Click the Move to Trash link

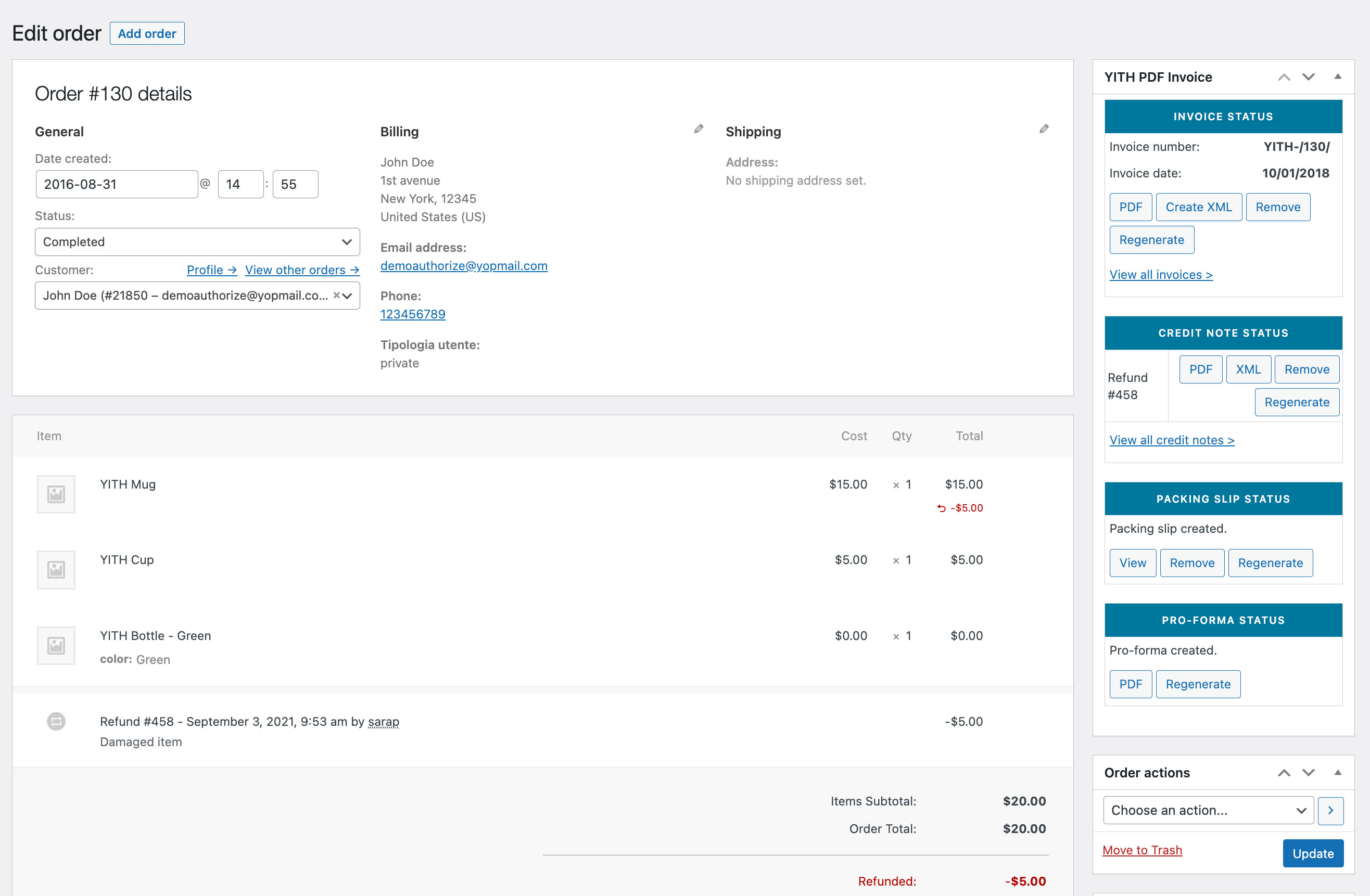pos(1142,850)
